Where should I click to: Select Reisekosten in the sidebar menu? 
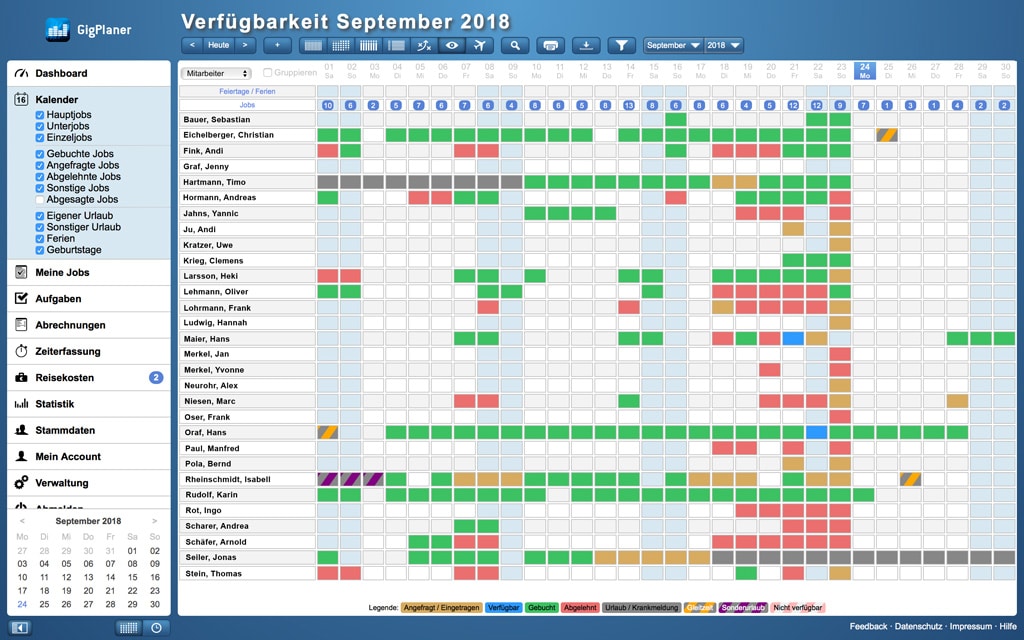65,377
